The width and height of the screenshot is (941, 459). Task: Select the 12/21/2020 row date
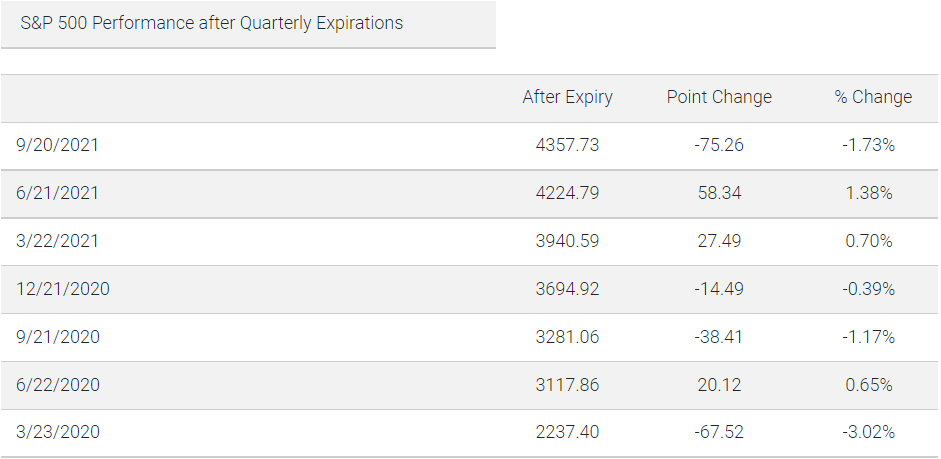click(63, 289)
